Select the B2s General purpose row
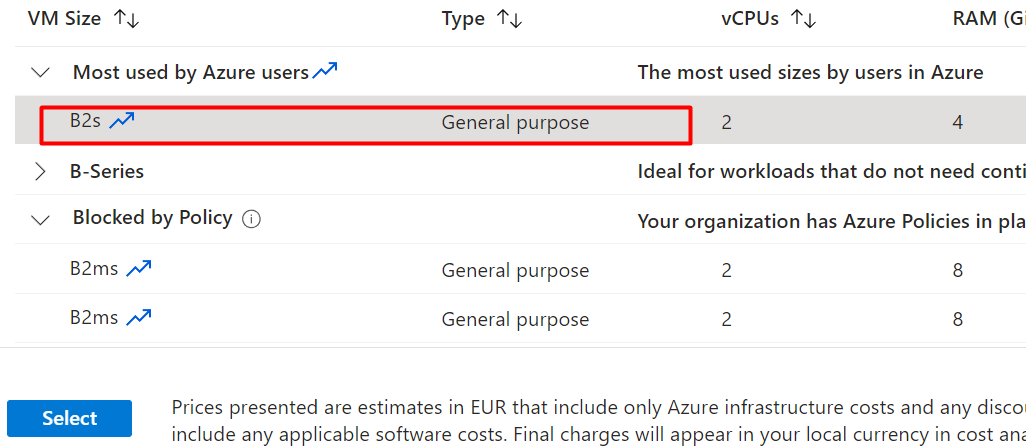1026x448 pixels. (x=520, y=122)
